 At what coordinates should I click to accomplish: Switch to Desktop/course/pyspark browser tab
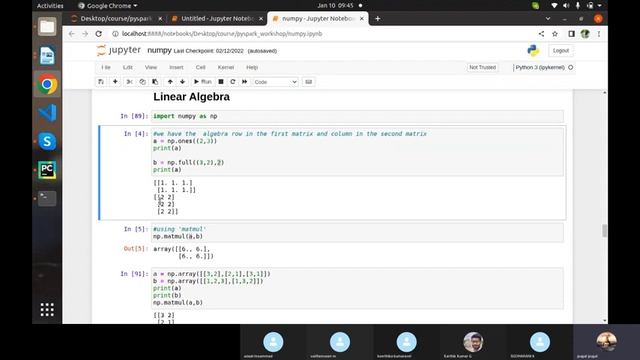pos(116,18)
